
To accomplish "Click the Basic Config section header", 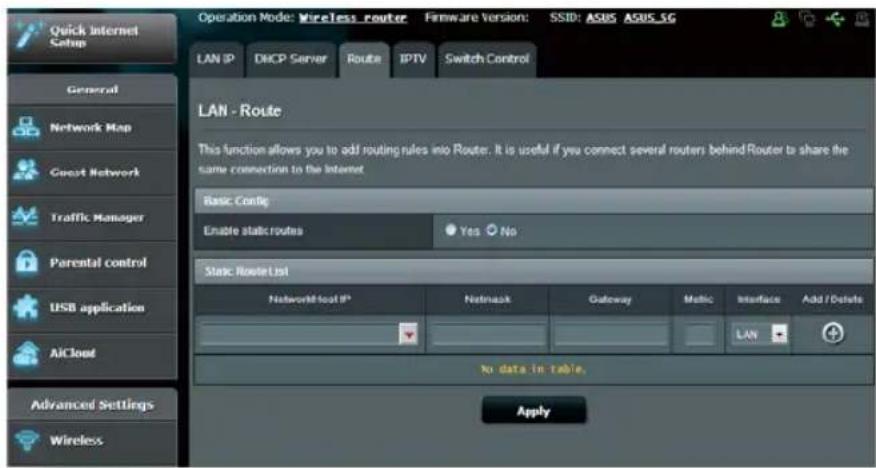I will (x=533, y=200).
